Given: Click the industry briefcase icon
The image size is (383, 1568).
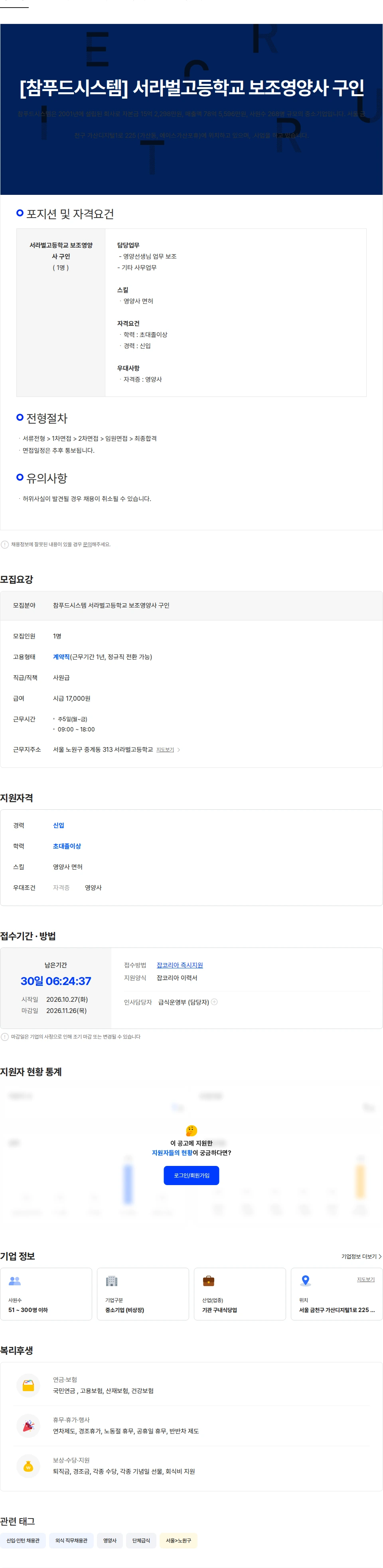Looking at the screenshot, I should point(209,1281).
